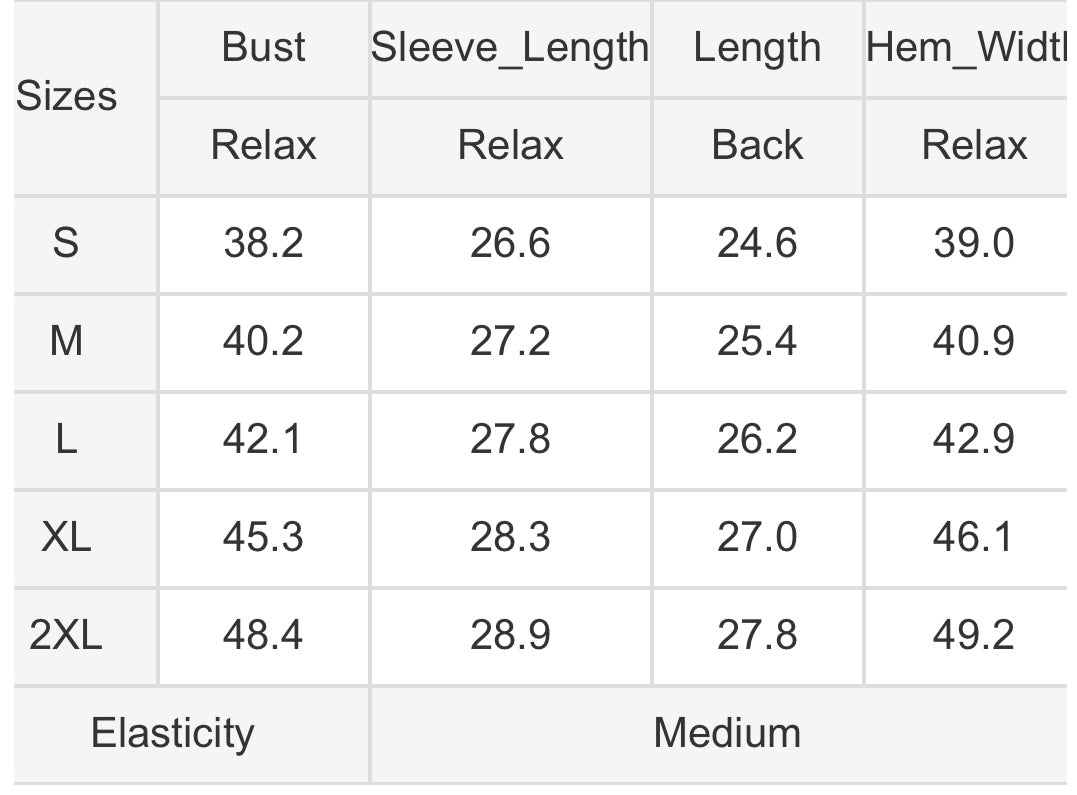
Task: Select hem width value 39.0
Action: (x=973, y=243)
